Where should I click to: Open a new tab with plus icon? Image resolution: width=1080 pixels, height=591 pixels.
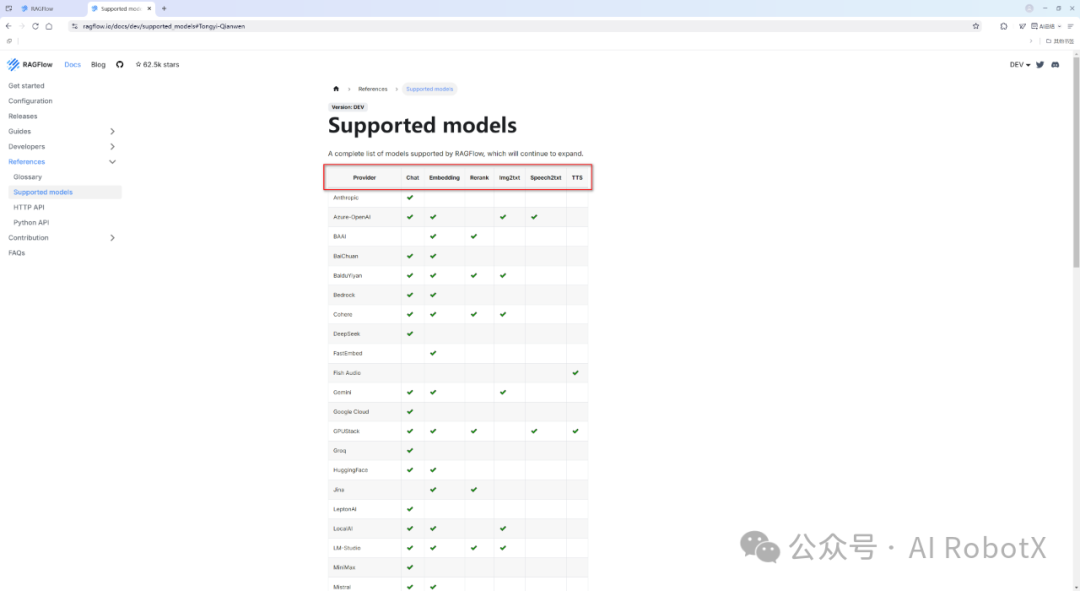click(x=164, y=8)
